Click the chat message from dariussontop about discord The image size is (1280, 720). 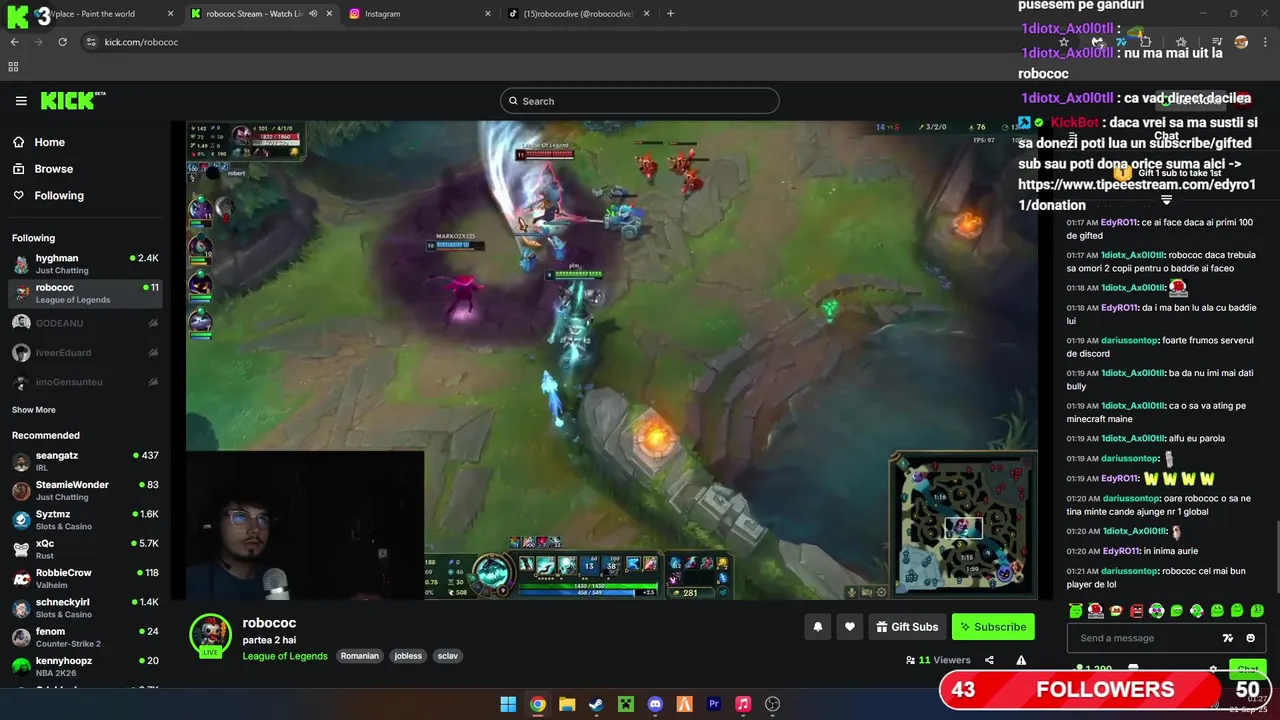click(1160, 347)
